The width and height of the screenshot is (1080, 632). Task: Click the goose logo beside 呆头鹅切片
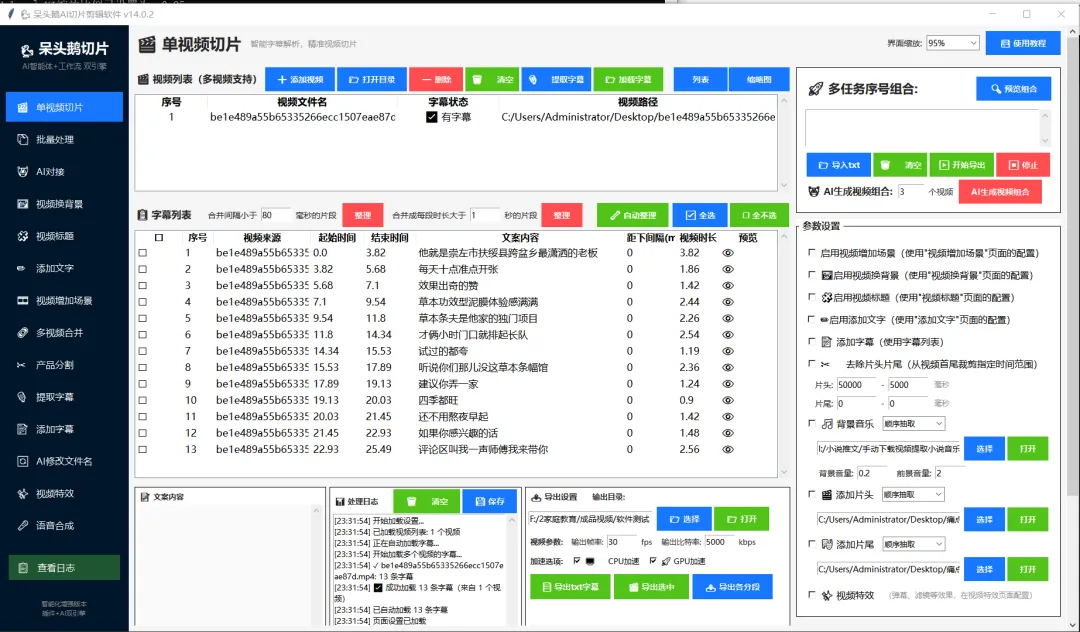pyautogui.click(x=26, y=50)
